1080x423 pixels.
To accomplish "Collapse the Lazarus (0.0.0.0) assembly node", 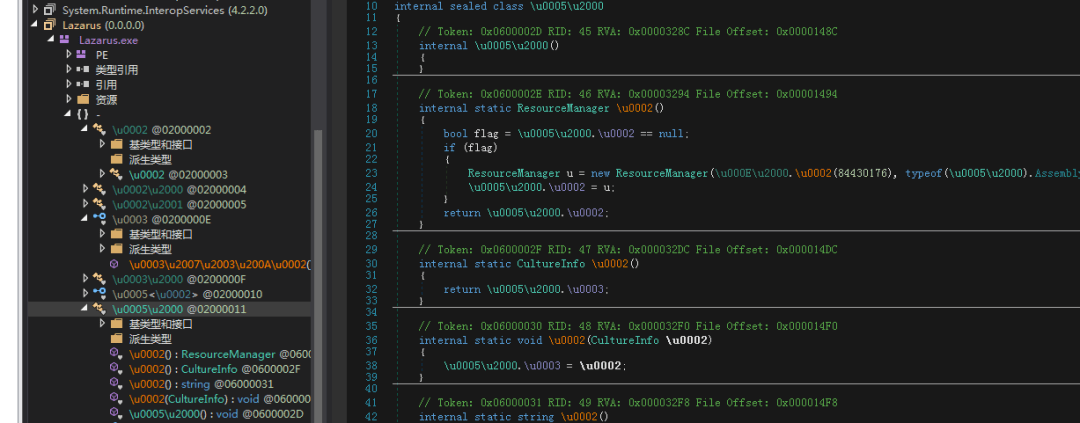I will tap(36, 25).
